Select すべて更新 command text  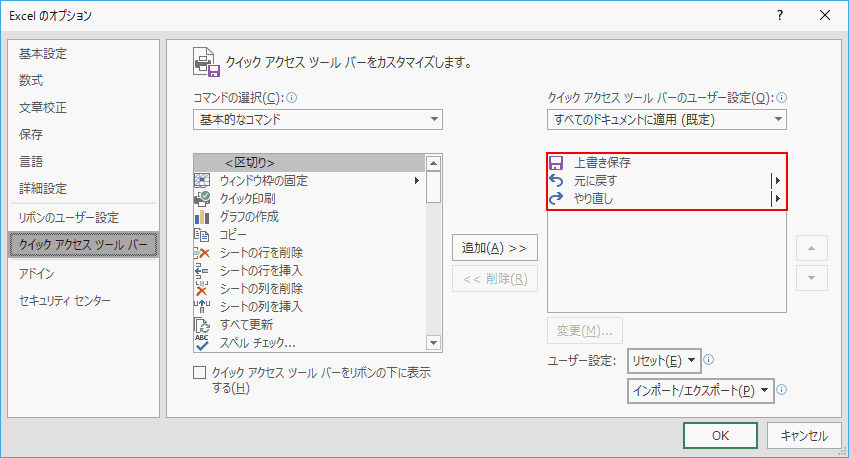click(x=246, y=325)
